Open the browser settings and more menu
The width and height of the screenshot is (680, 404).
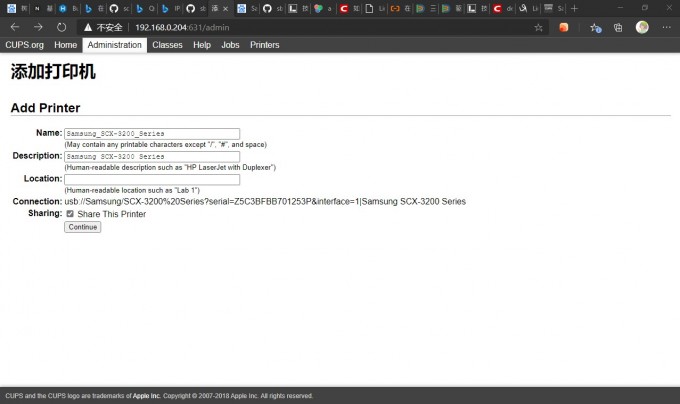tap(667, 27)
